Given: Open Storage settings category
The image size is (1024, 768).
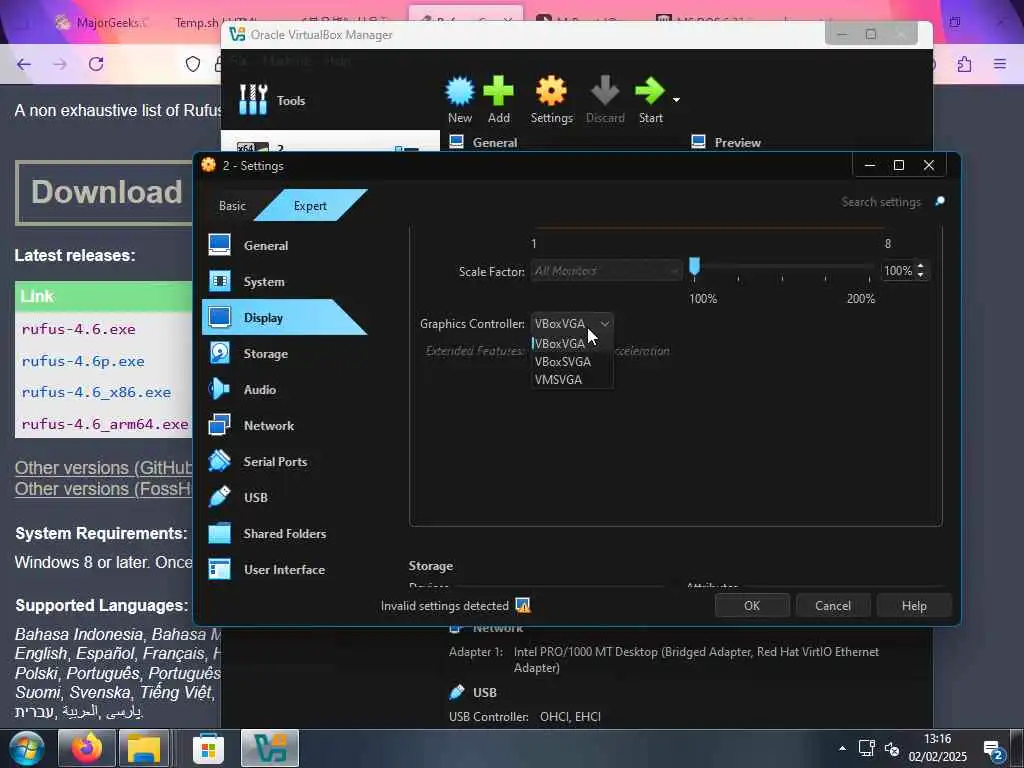Looking at the screenshot, I should pyautogui.click(x=265, y=353).
